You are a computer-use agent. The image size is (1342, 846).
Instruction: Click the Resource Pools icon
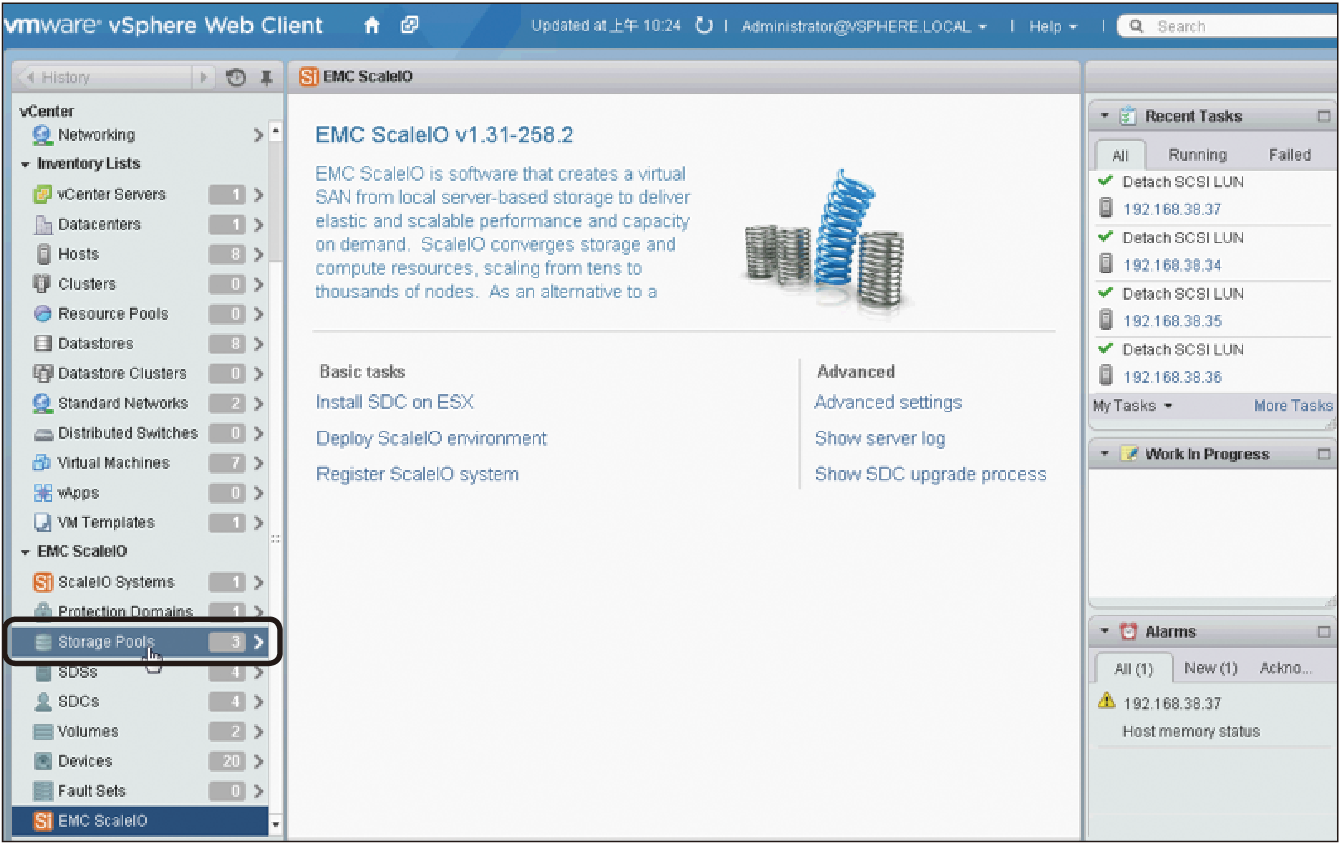[43, 314]
